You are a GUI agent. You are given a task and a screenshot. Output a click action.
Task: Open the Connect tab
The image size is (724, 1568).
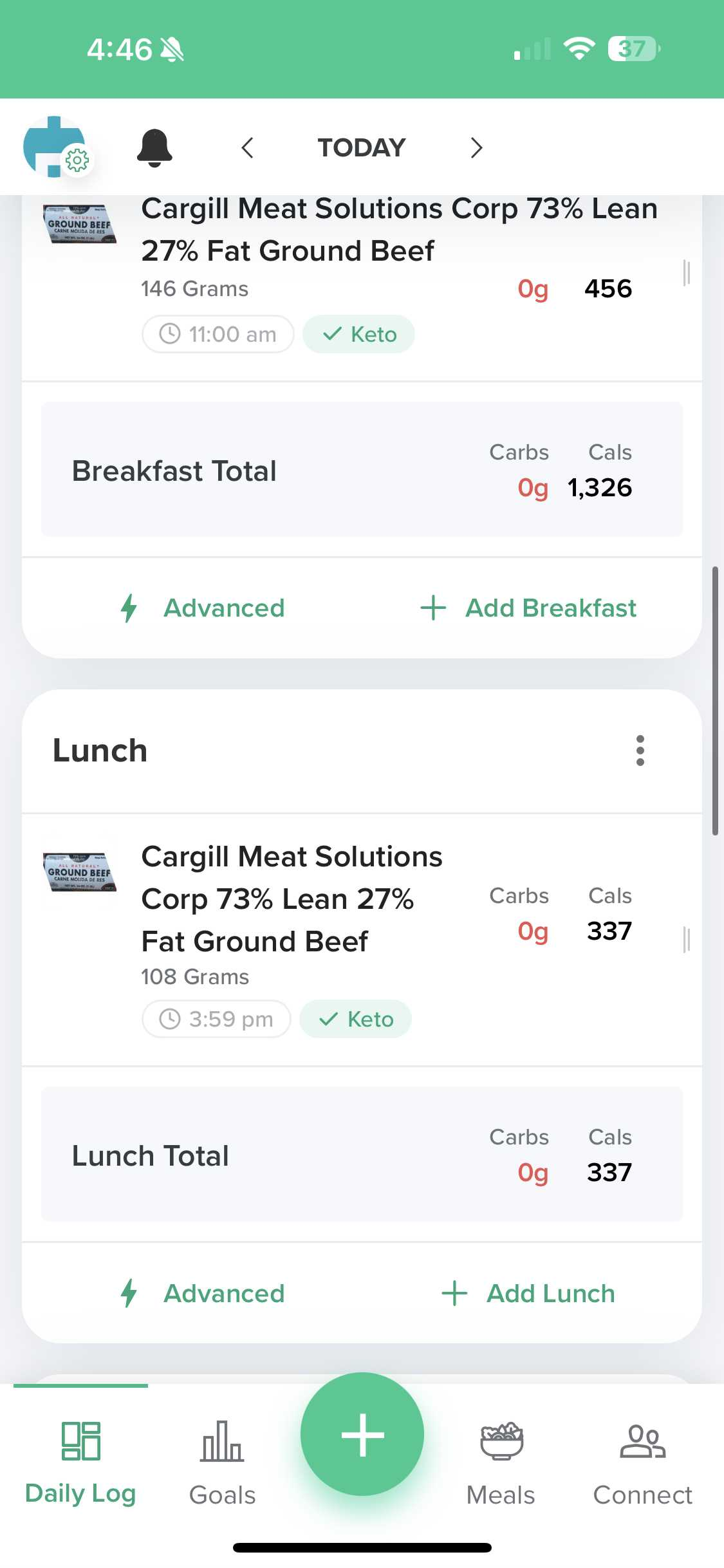[x=642, y=1461]
